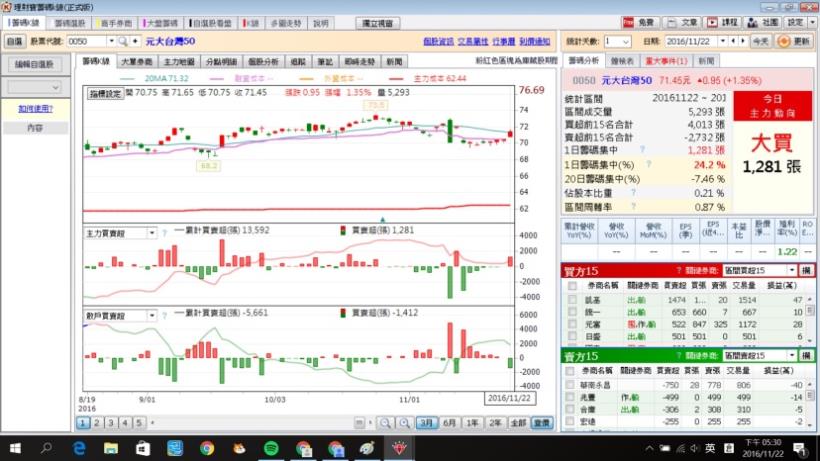Open the 個股資訊 link
820x461 pixels.
click(438, 41)
